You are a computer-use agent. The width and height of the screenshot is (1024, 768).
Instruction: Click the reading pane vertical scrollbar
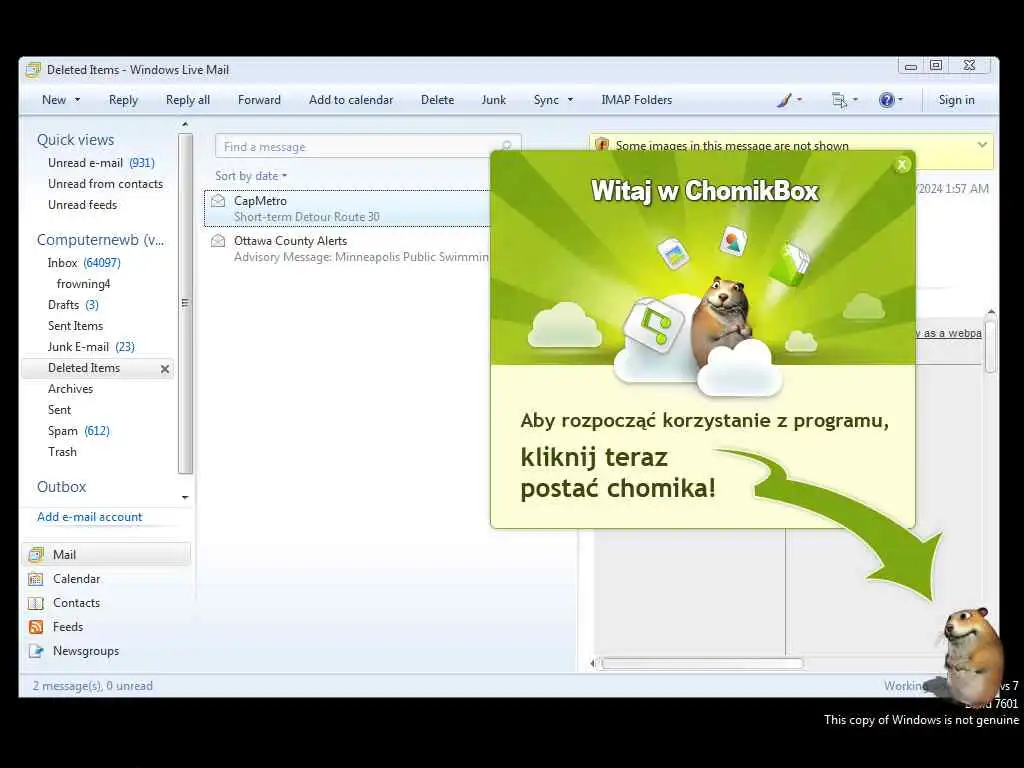tap(991, 346)
